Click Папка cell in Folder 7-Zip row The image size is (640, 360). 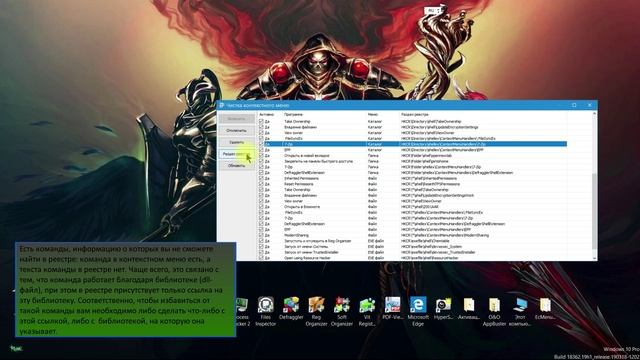tap(373, 167)
